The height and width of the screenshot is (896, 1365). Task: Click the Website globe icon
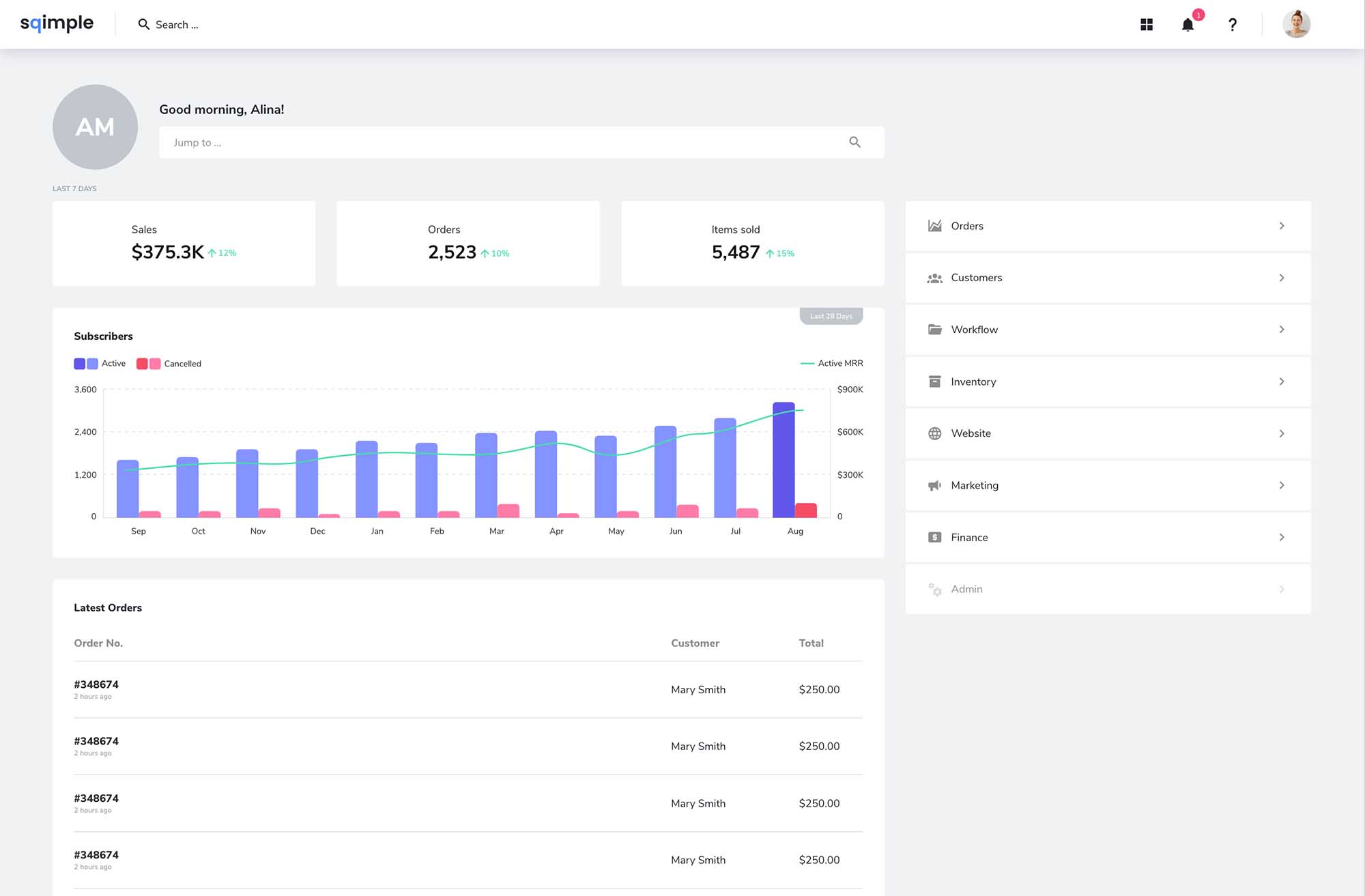coord(934,433)
